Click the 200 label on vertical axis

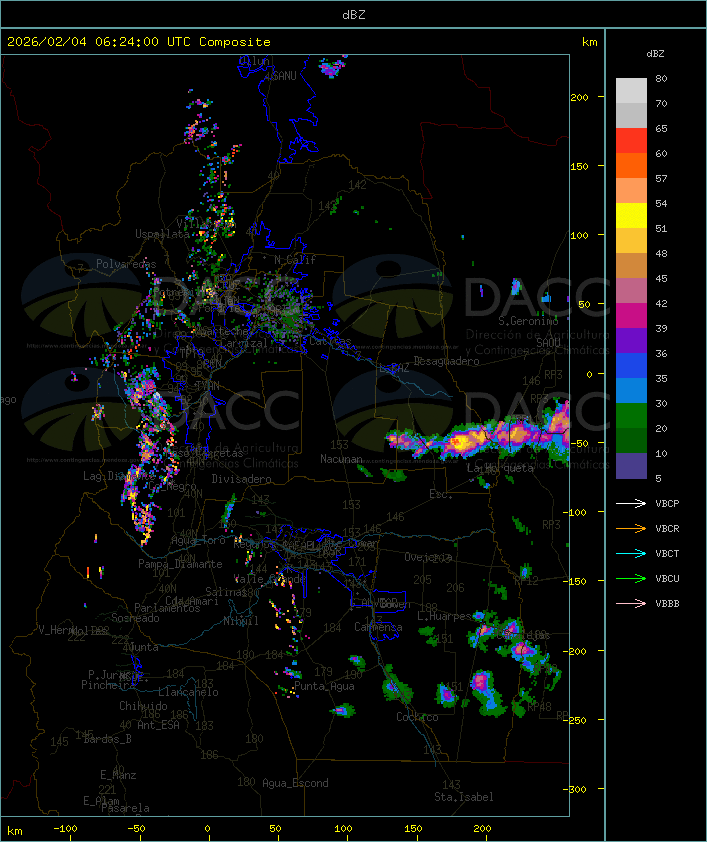(x=579, y=97)
